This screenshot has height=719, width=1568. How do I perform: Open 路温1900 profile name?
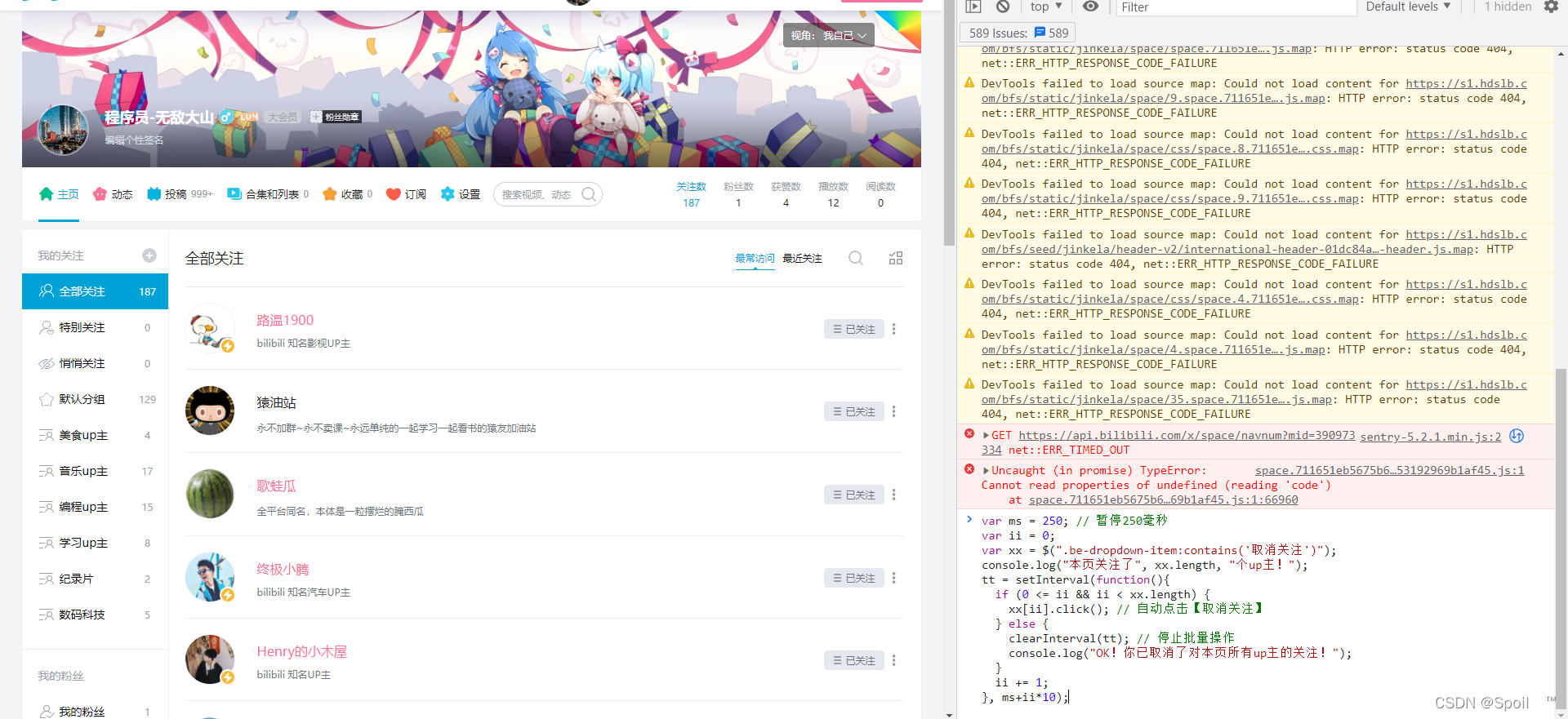point(285,320)
